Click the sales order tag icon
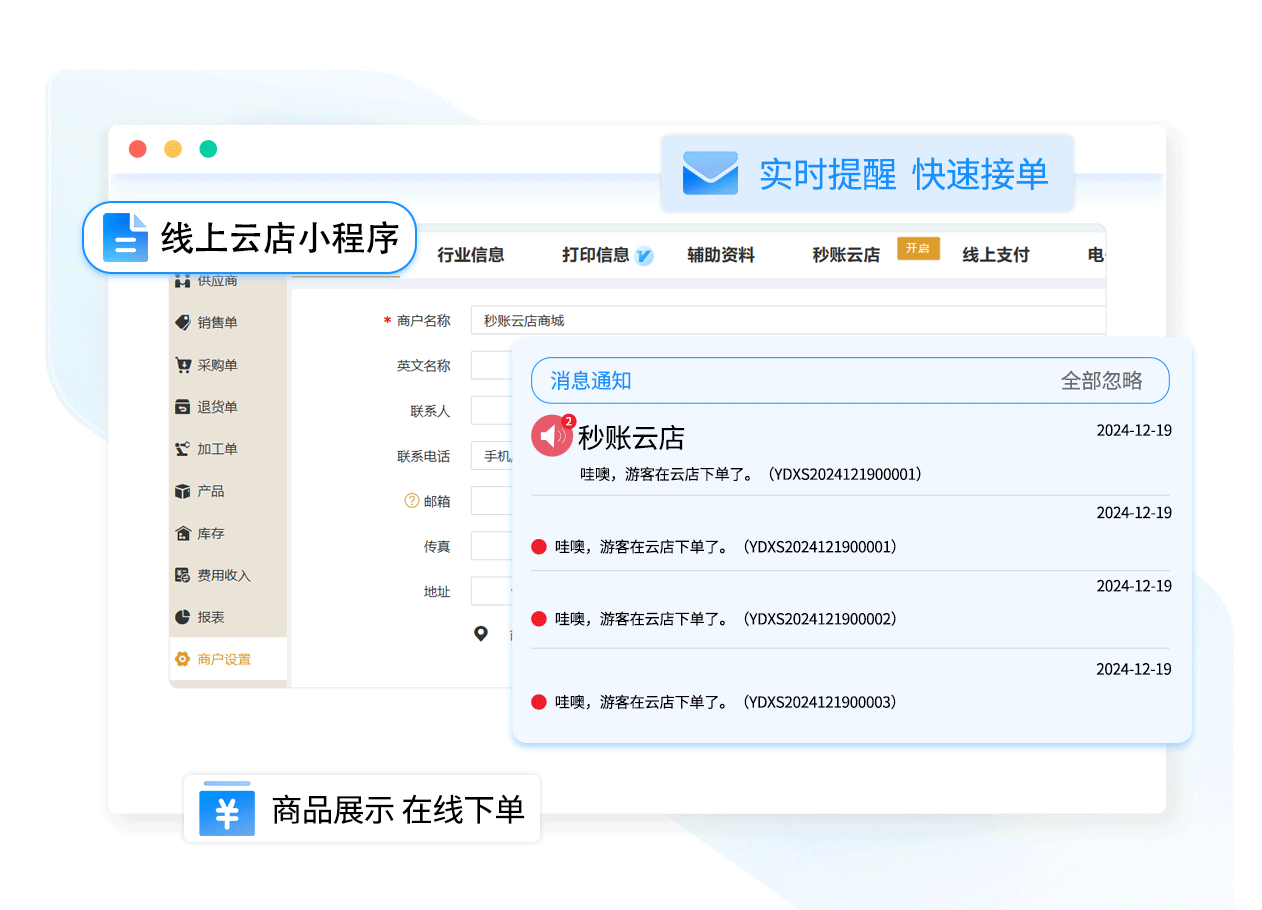This screenshot has width=1262, height=910. point(182,323)
